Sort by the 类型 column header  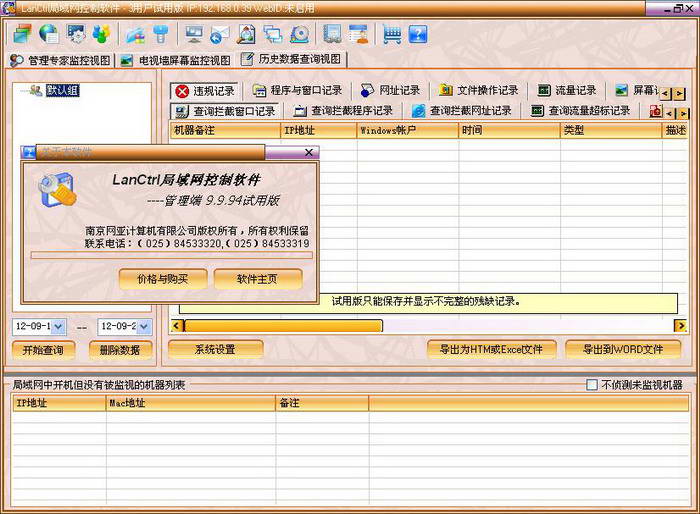coord(611,130)
